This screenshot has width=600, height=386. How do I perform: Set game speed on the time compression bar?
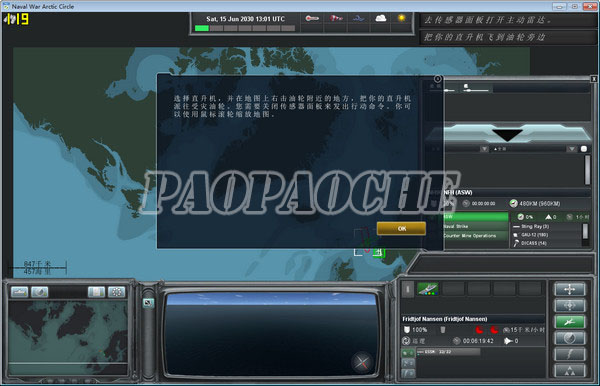tap(245, 28)
